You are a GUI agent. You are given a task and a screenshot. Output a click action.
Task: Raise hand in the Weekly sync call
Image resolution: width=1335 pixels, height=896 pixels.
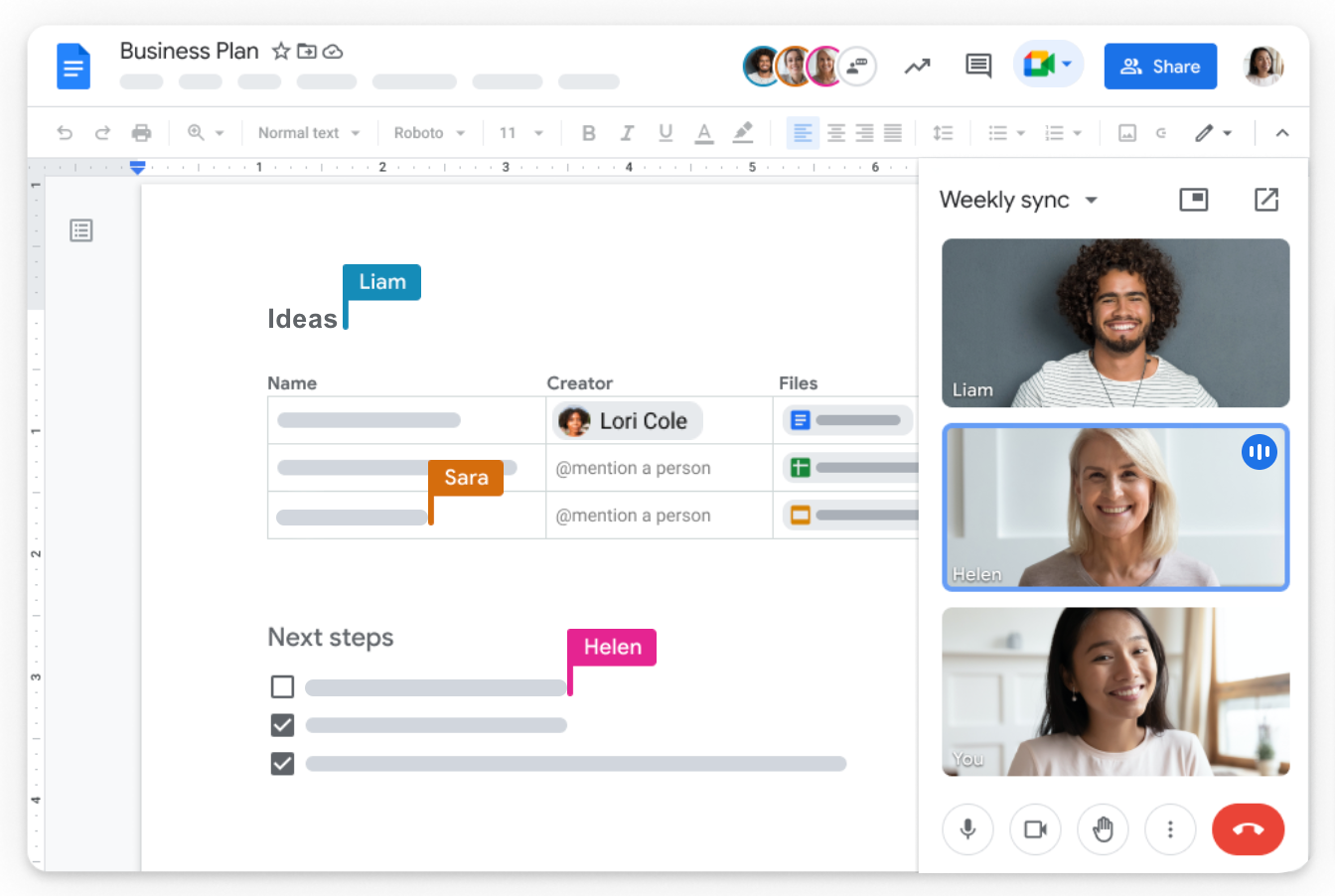point(1103,829)
